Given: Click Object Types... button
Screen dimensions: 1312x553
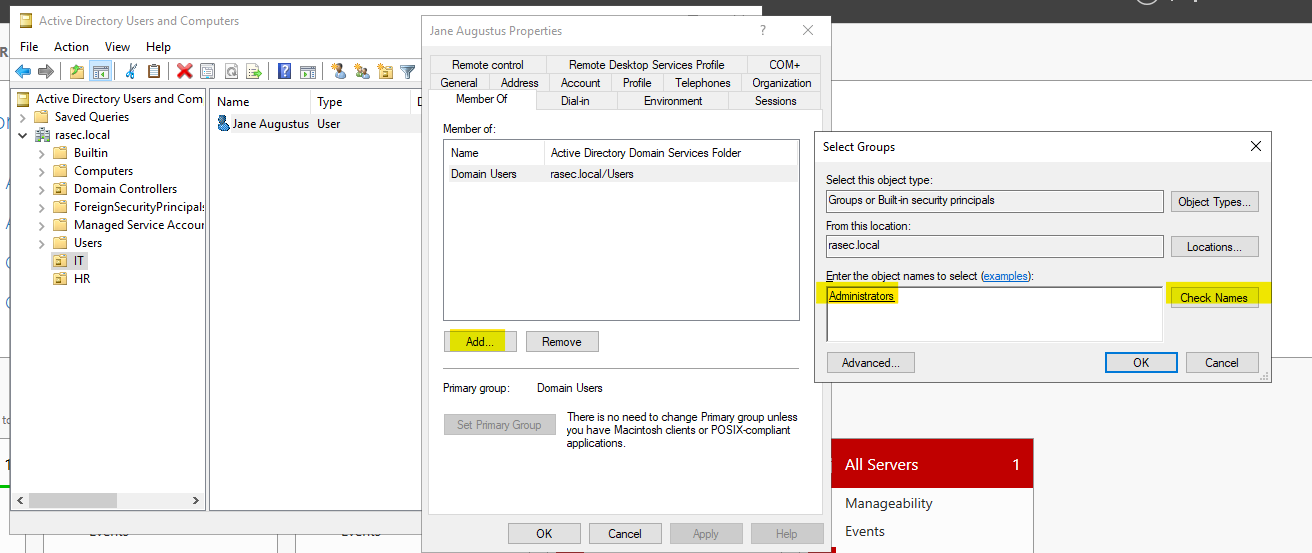Looking at the screenshot, I should [x=1214, y=201].
